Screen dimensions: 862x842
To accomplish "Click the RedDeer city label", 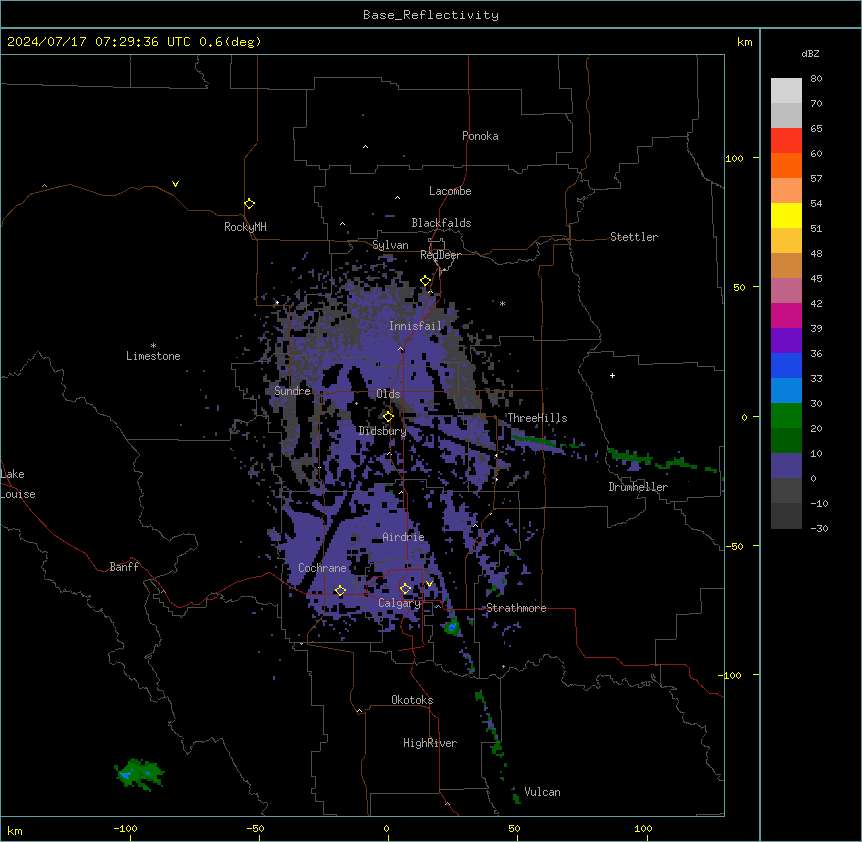I will coord(440,255).
